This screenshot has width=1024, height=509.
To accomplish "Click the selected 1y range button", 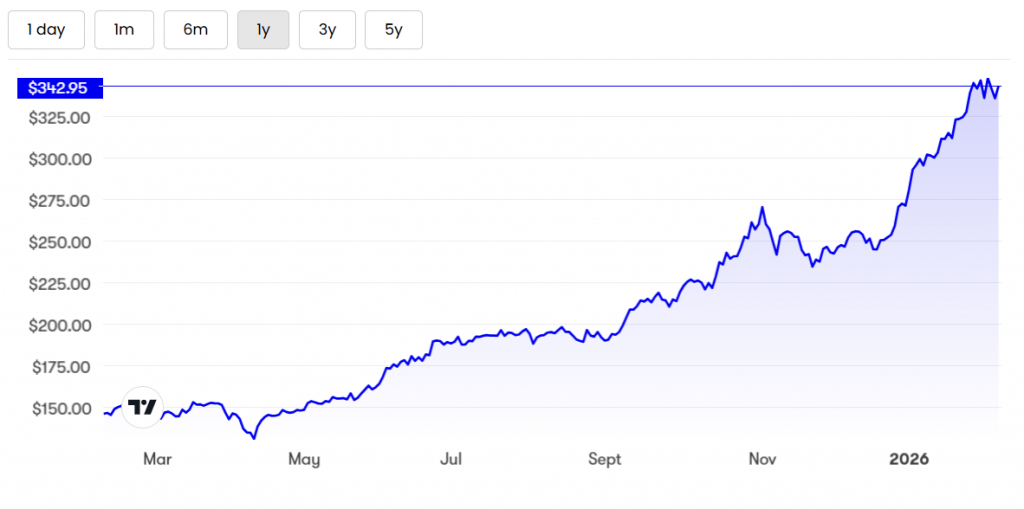I will click(x=263, y=30).
